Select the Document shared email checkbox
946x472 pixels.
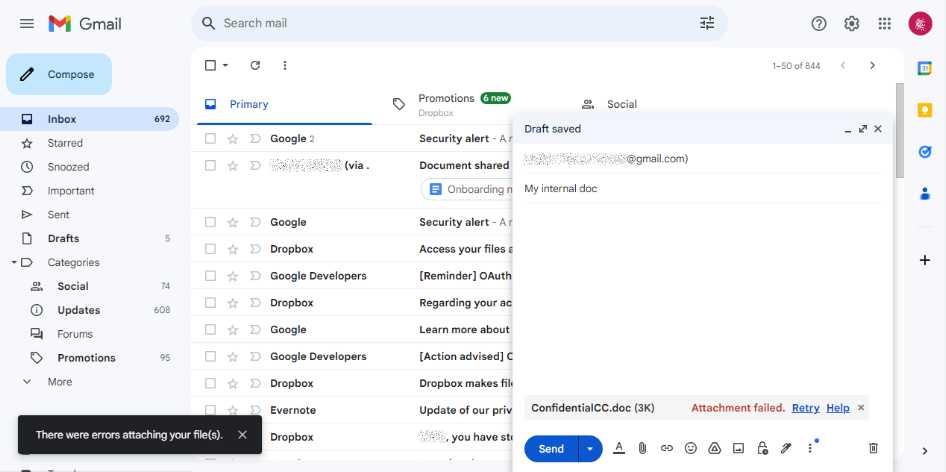point(210,165)
